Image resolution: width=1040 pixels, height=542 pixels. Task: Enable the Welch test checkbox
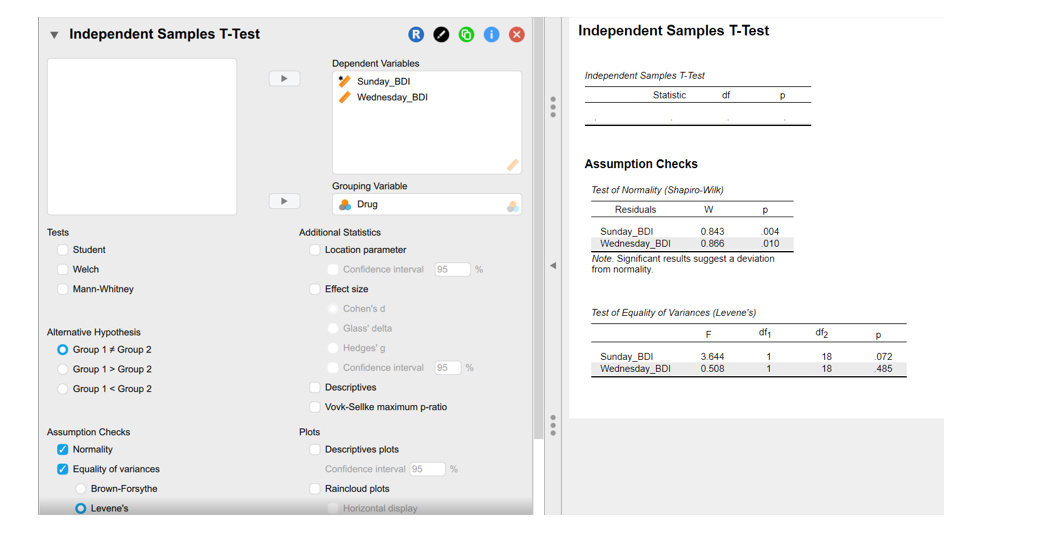(63, 269)
